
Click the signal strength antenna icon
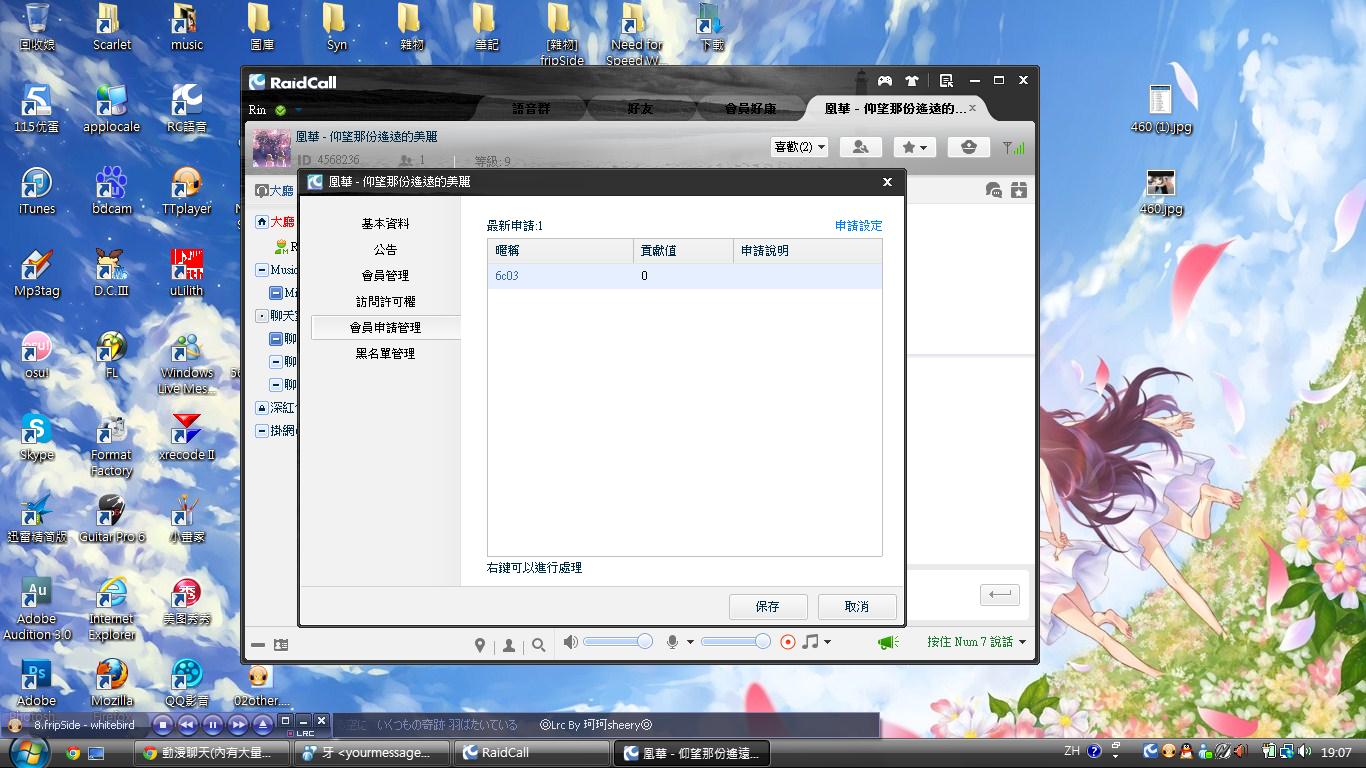(x=1013, y=147)
